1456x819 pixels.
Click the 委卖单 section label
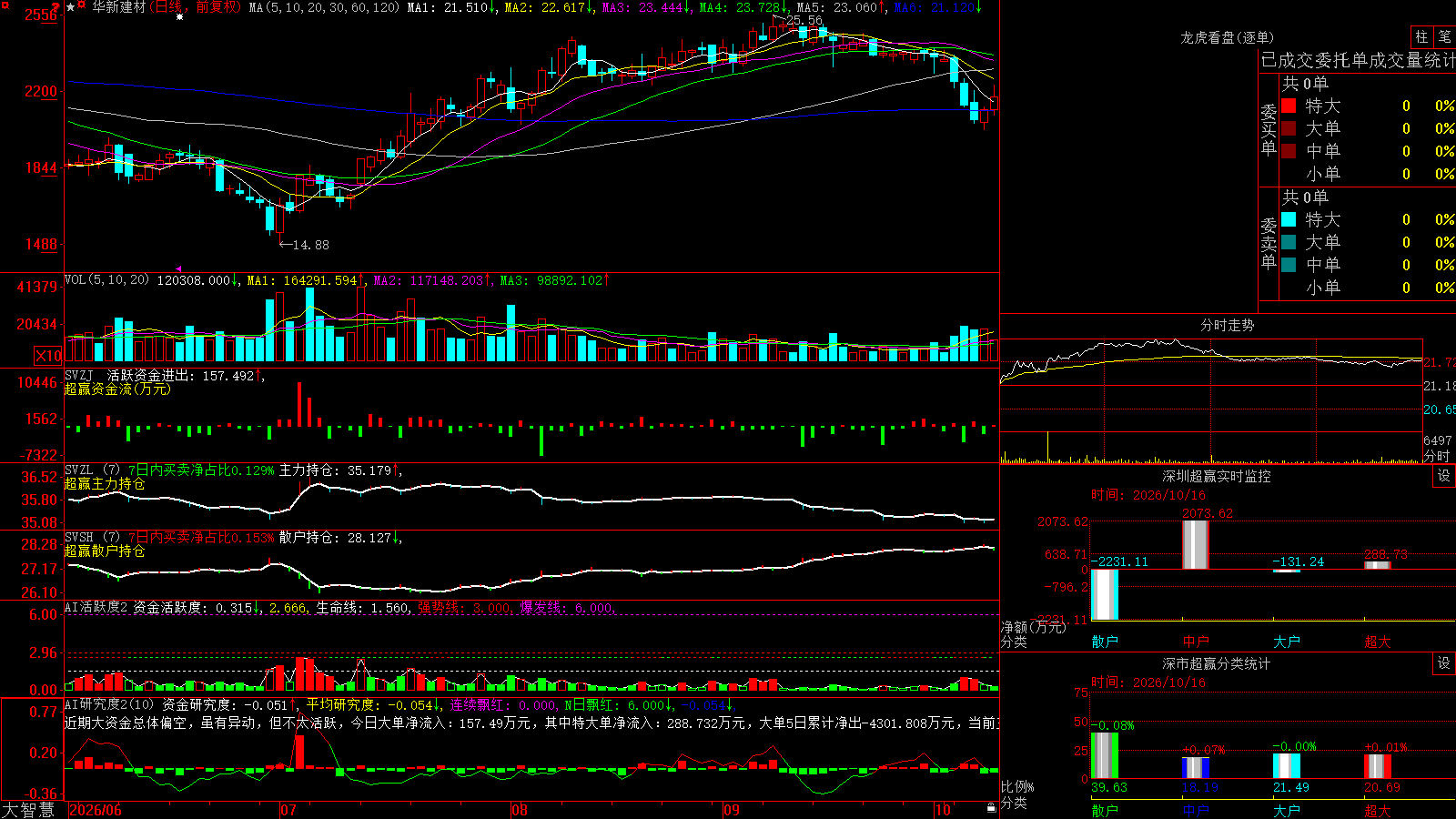[x=1269, y=243]
